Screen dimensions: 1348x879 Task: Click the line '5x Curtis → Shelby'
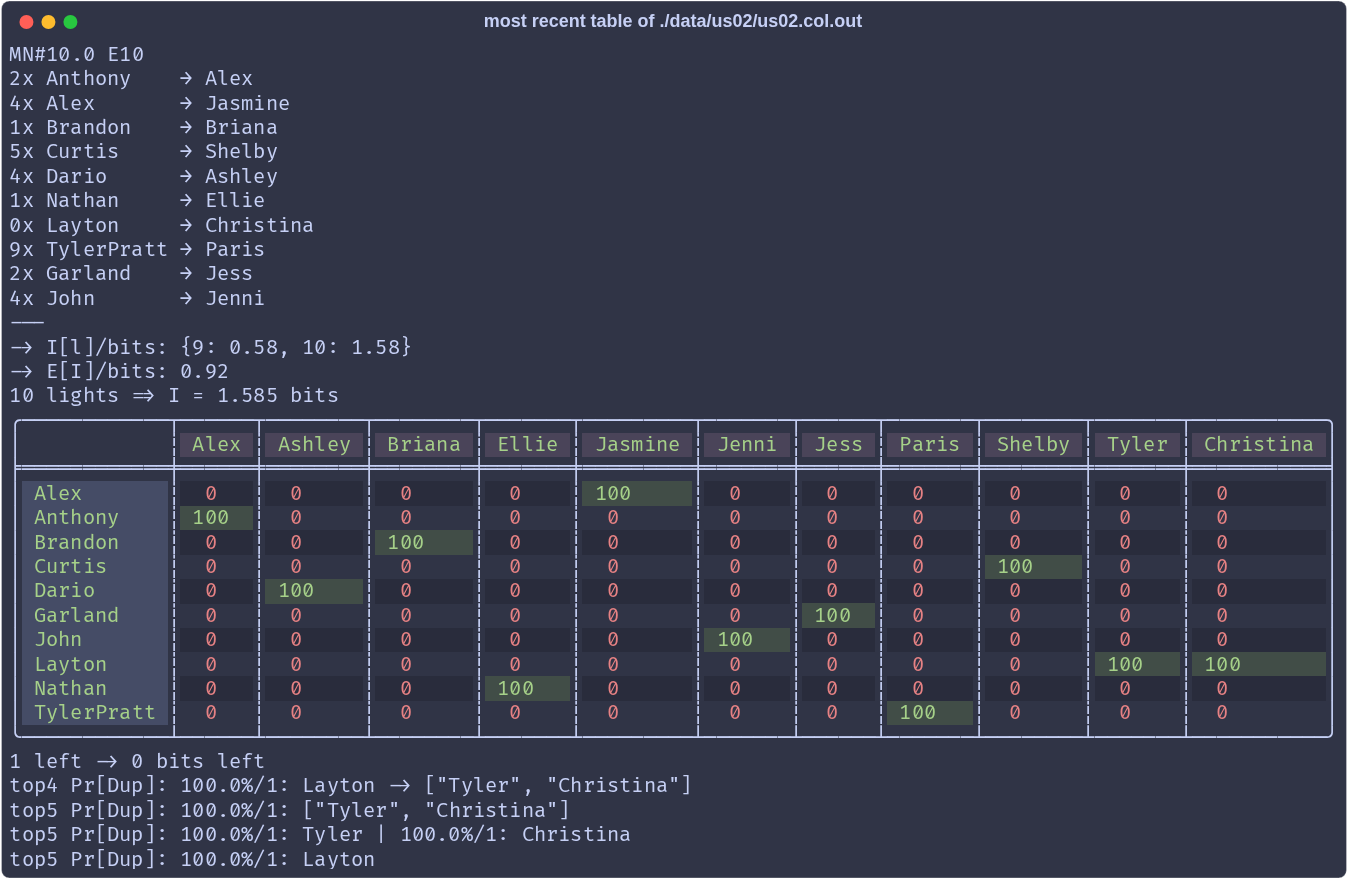[144, 151]
